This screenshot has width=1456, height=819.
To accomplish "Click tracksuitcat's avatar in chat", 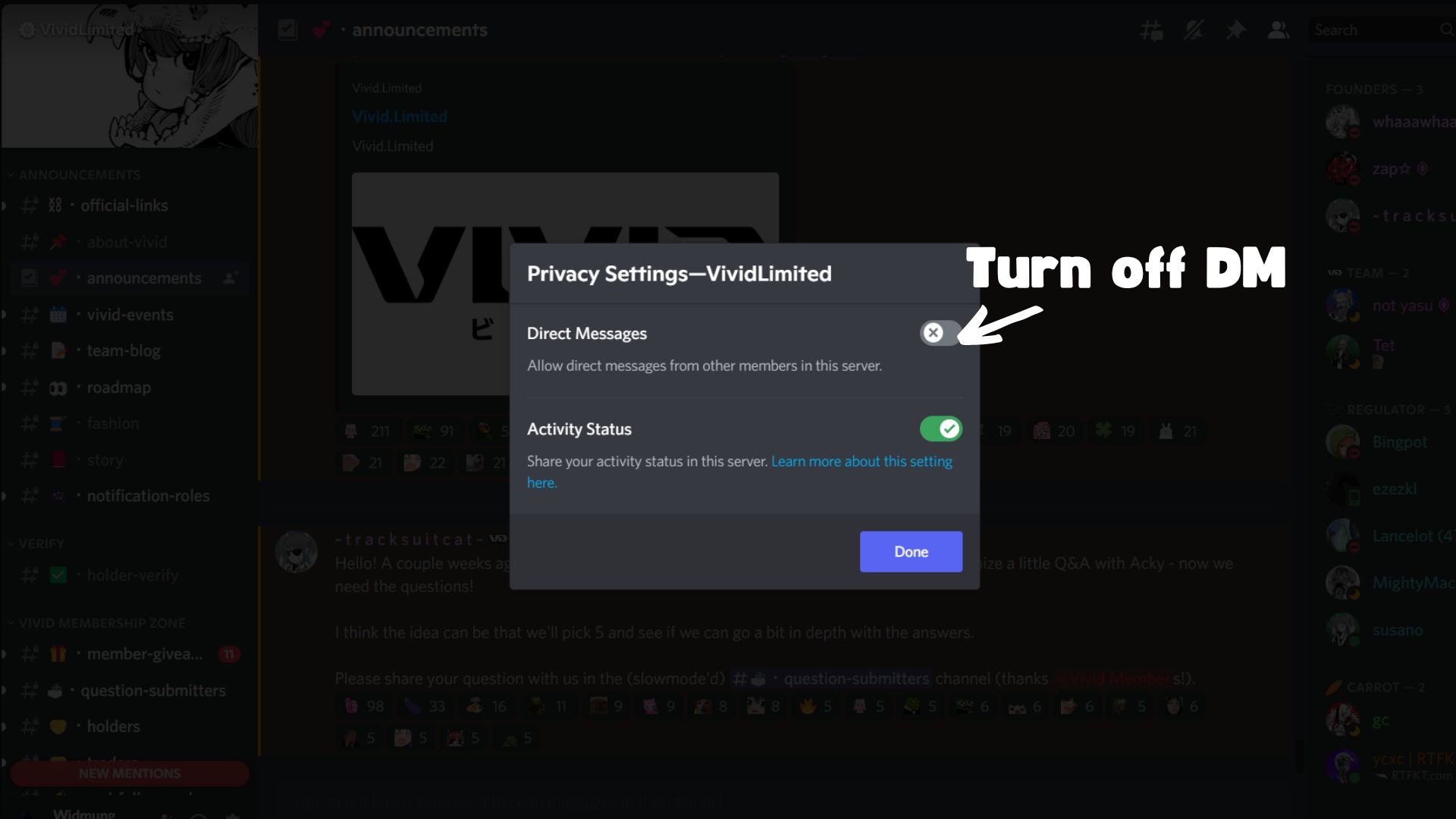I will [x=296, y=551].
